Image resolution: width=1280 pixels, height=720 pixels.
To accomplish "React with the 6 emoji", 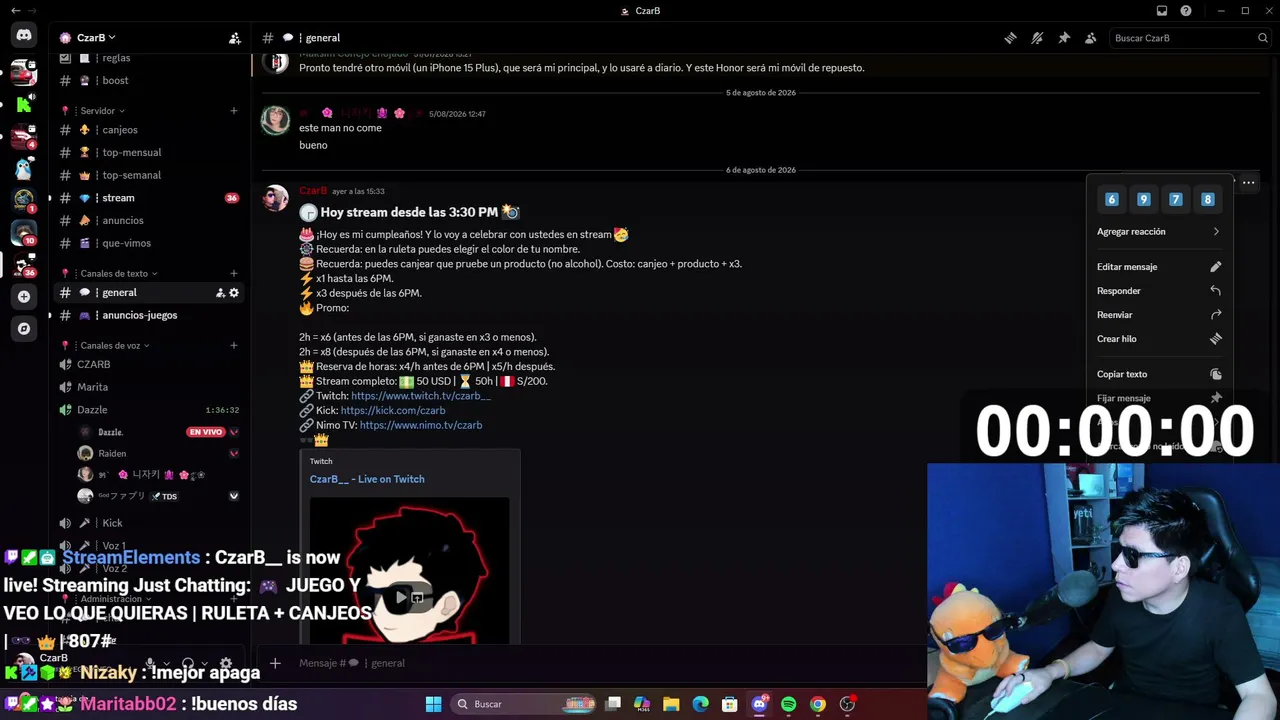I will (x=1111, y=199).
